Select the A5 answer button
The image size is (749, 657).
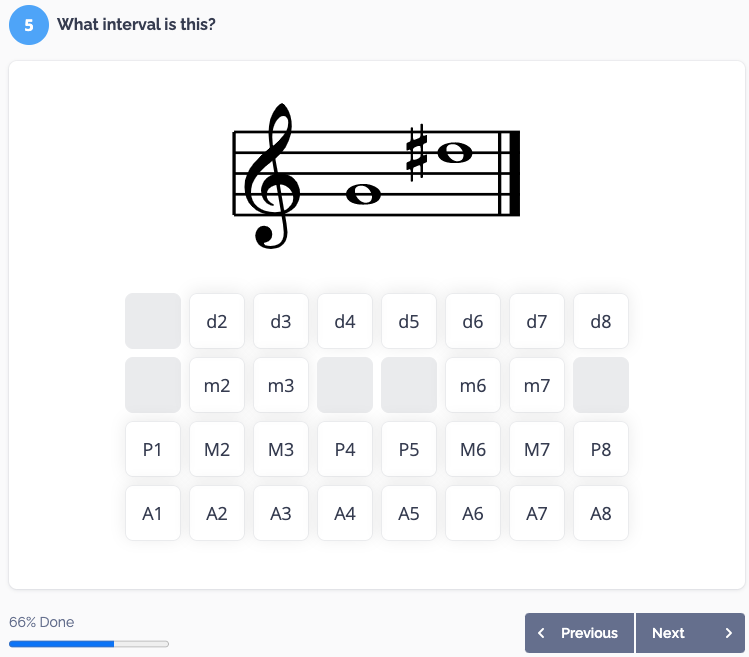[x=409, y=513]
